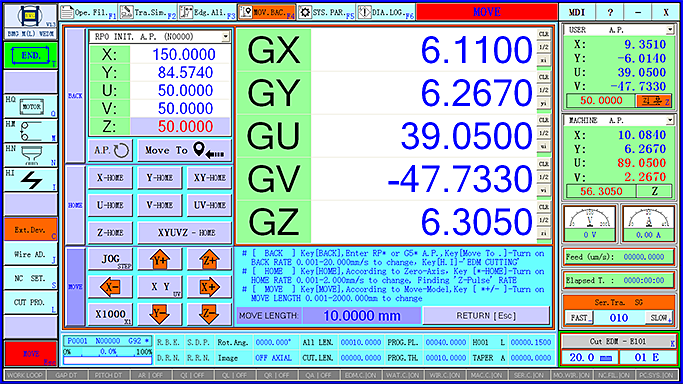
Task: Click Move To location button
Action: tap(185, 151)
